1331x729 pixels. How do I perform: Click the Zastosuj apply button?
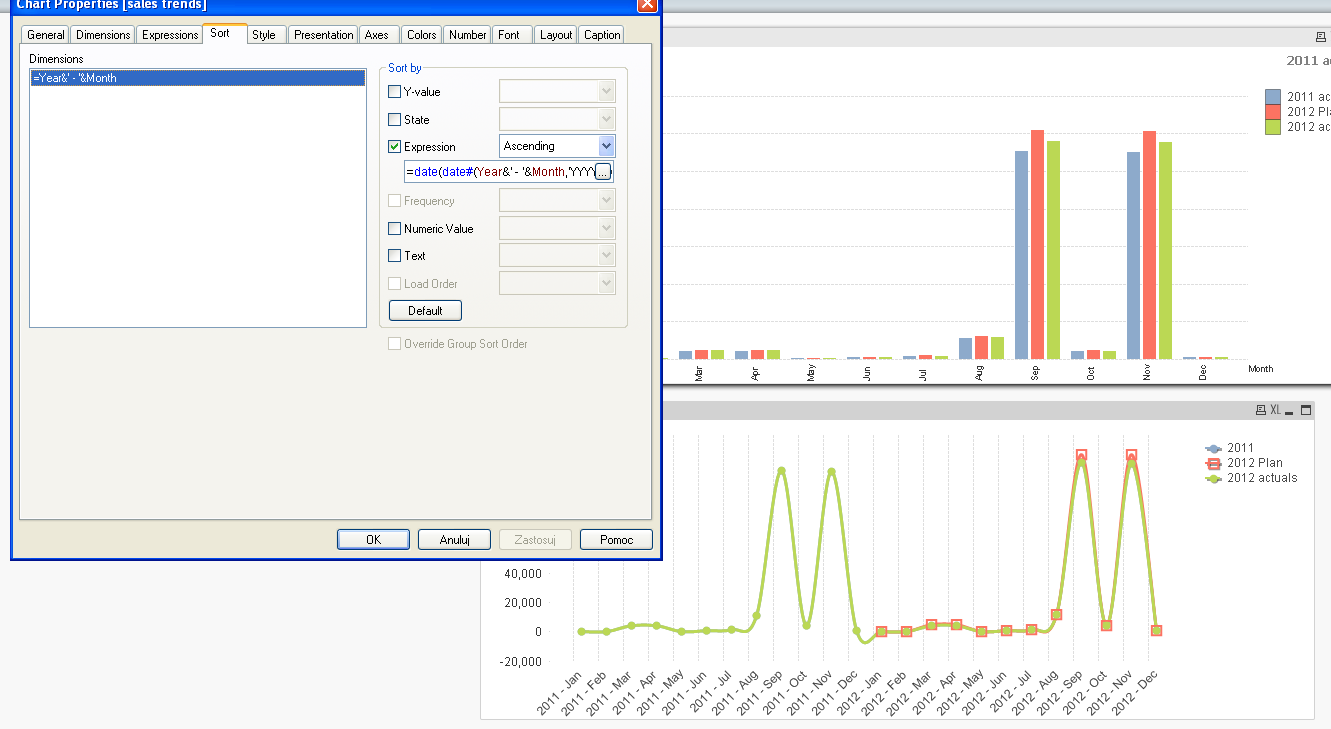pos(535,540)
